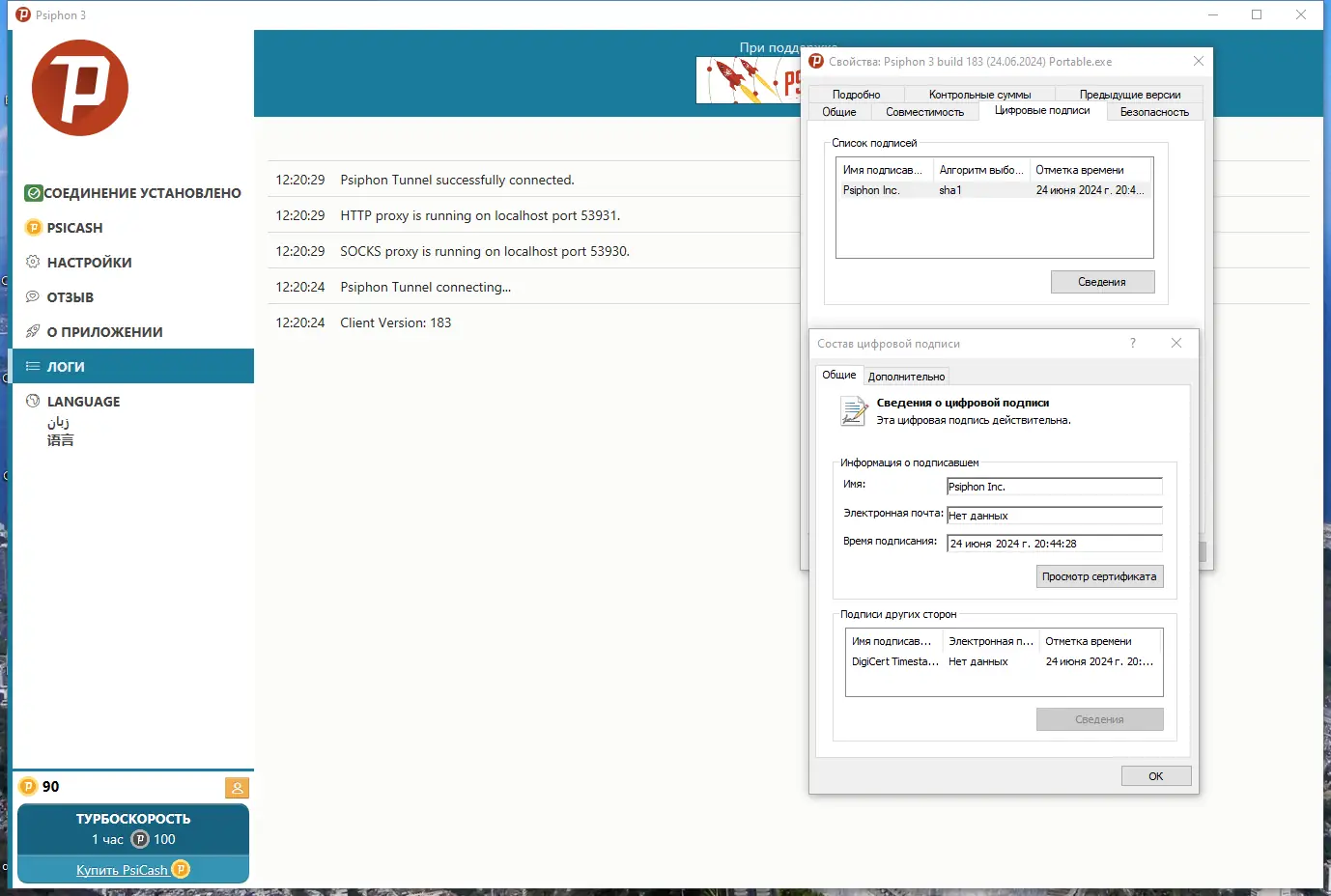Click the Имя field containing Psiphon Inc.
The height and width of the screenshot is (896, 1331).
click(1054, 487)
